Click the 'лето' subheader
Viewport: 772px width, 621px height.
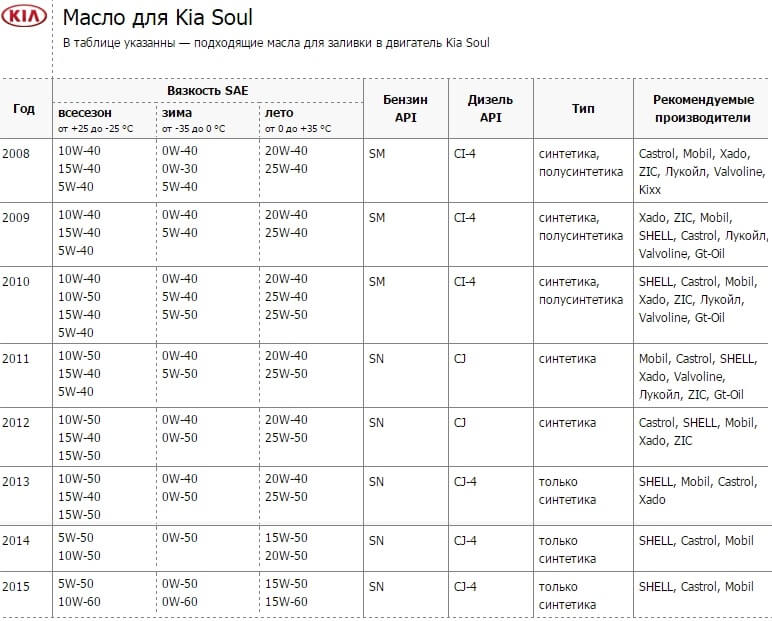279,113
